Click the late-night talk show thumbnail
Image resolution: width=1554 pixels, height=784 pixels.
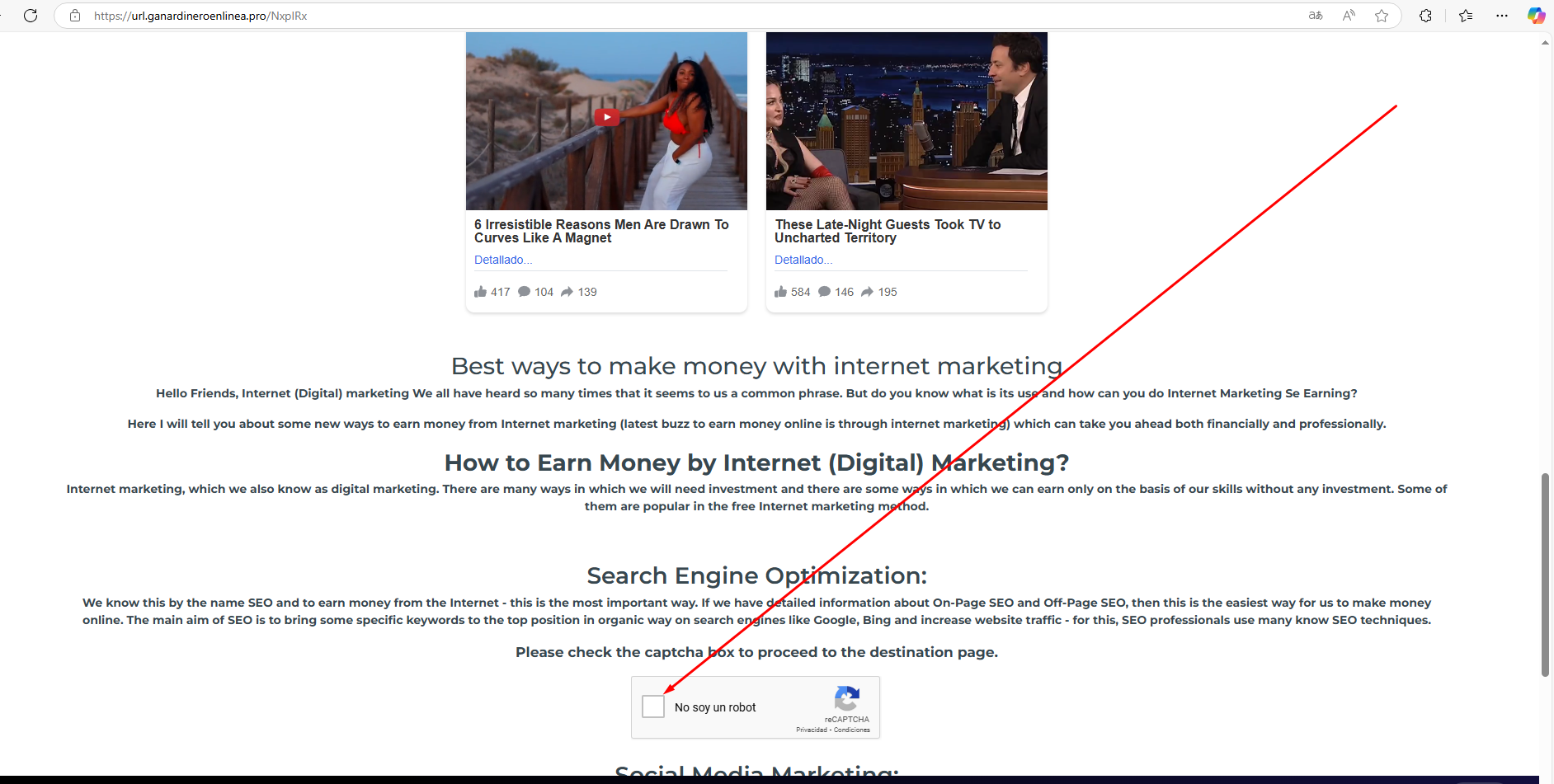point(906,121)
